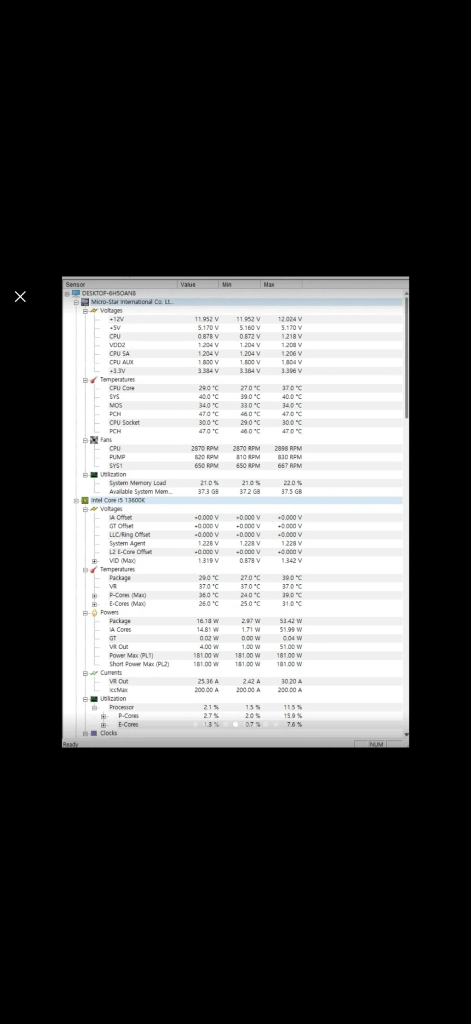Collapse the Intel Core i5 13600K node
The width and height of the screenshot is (471, 1024).
[76, 501]
